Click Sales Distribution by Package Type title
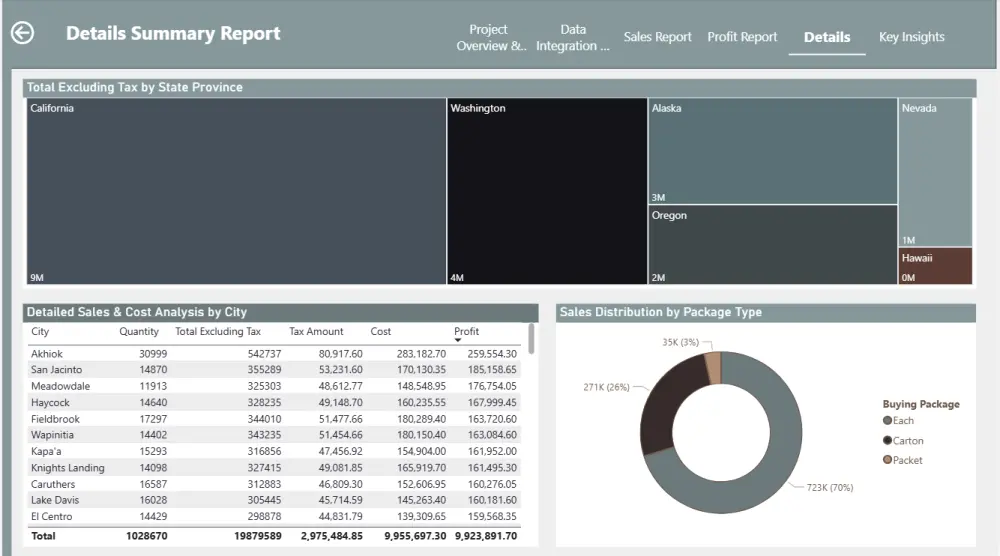Viewport: 1000px width, 556px height. click(661, 312)
